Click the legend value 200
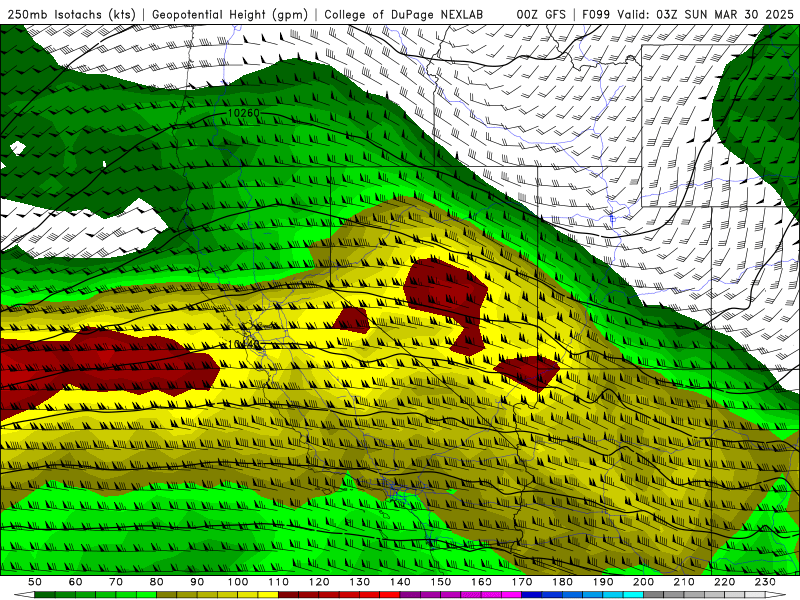Image resolution: width=800 pixels, height=600 pixels. tap(643, 582)
